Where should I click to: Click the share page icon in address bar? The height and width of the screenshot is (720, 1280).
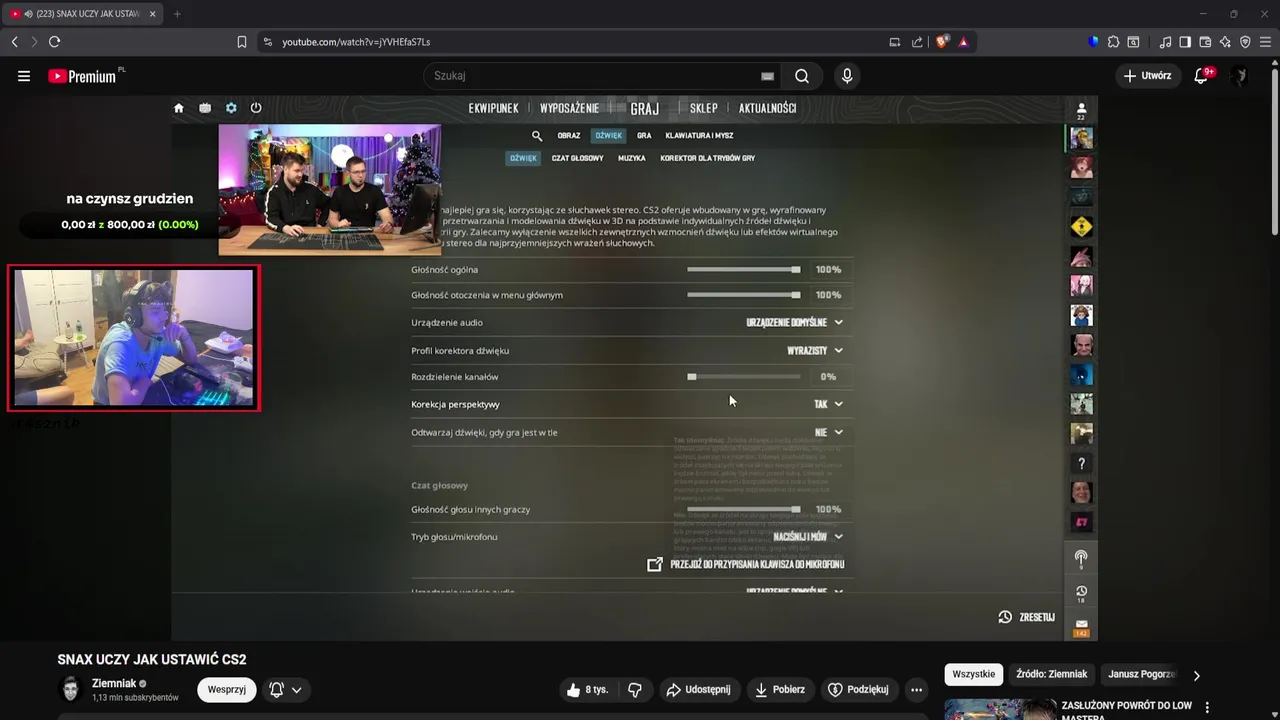(917, 42)
